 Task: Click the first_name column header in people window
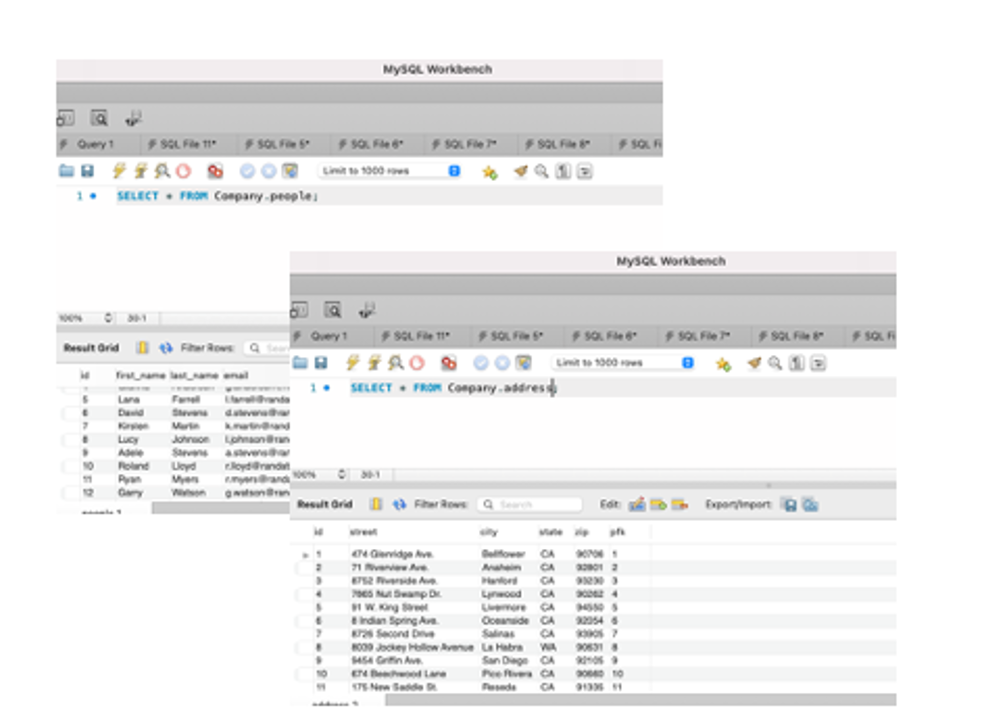(140, 376)
